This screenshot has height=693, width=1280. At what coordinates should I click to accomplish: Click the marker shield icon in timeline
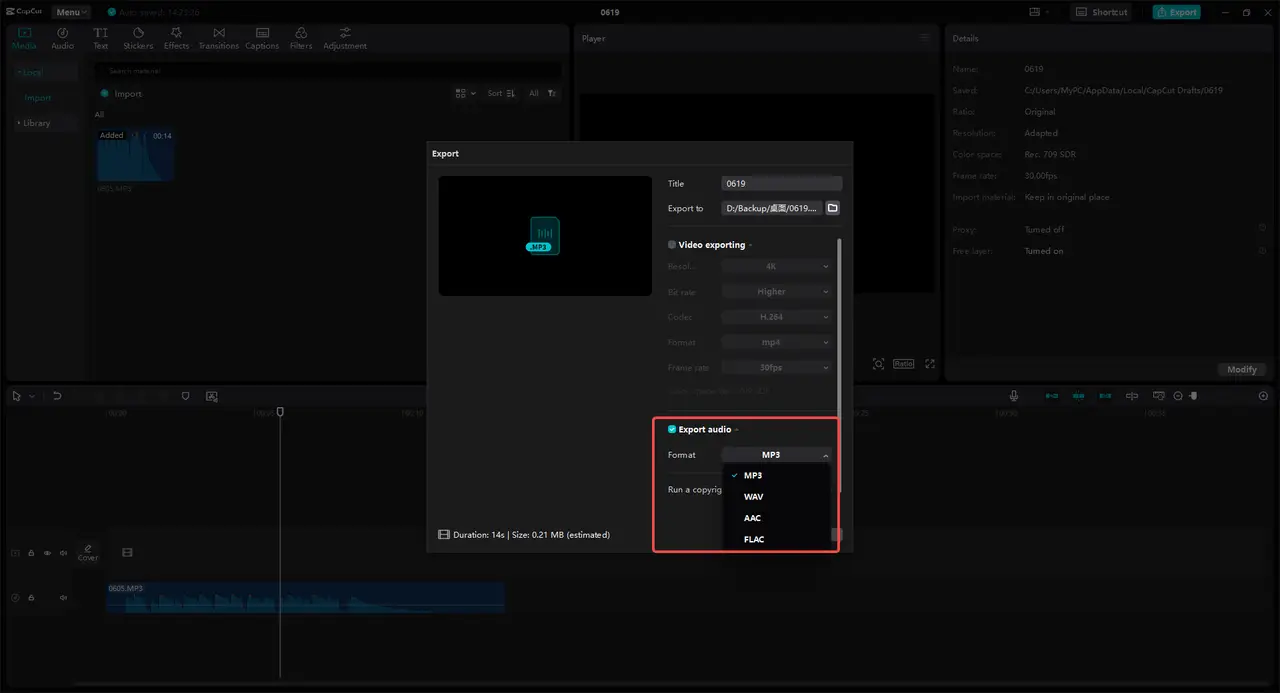click(x=185, y=396)
